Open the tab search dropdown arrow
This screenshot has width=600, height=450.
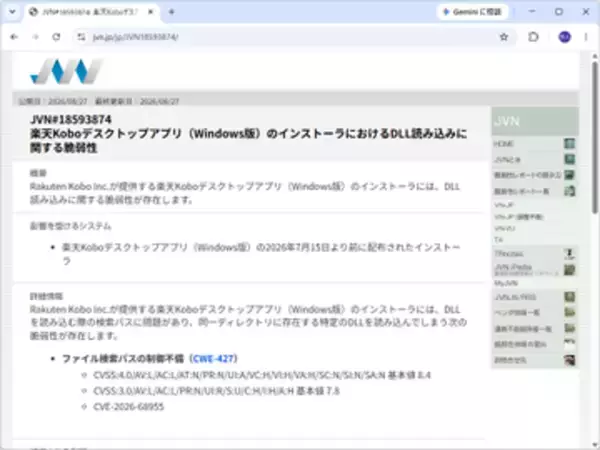click(12, 12)
